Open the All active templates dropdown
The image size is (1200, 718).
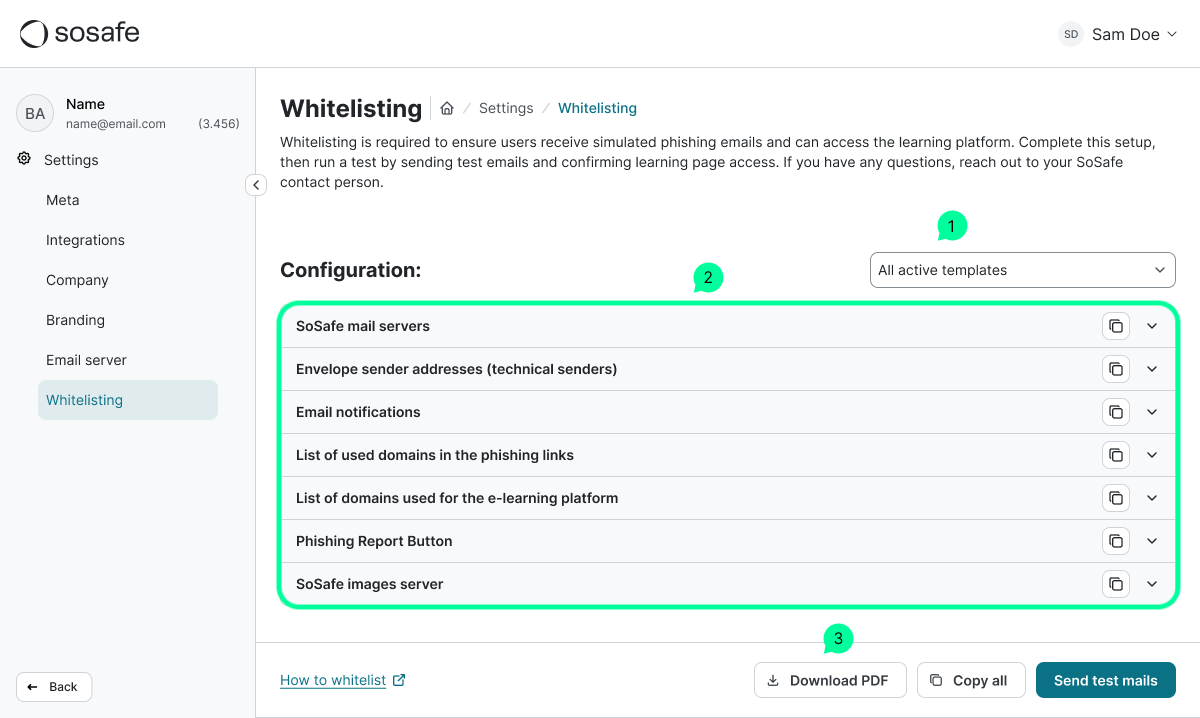pos(1022,270)
